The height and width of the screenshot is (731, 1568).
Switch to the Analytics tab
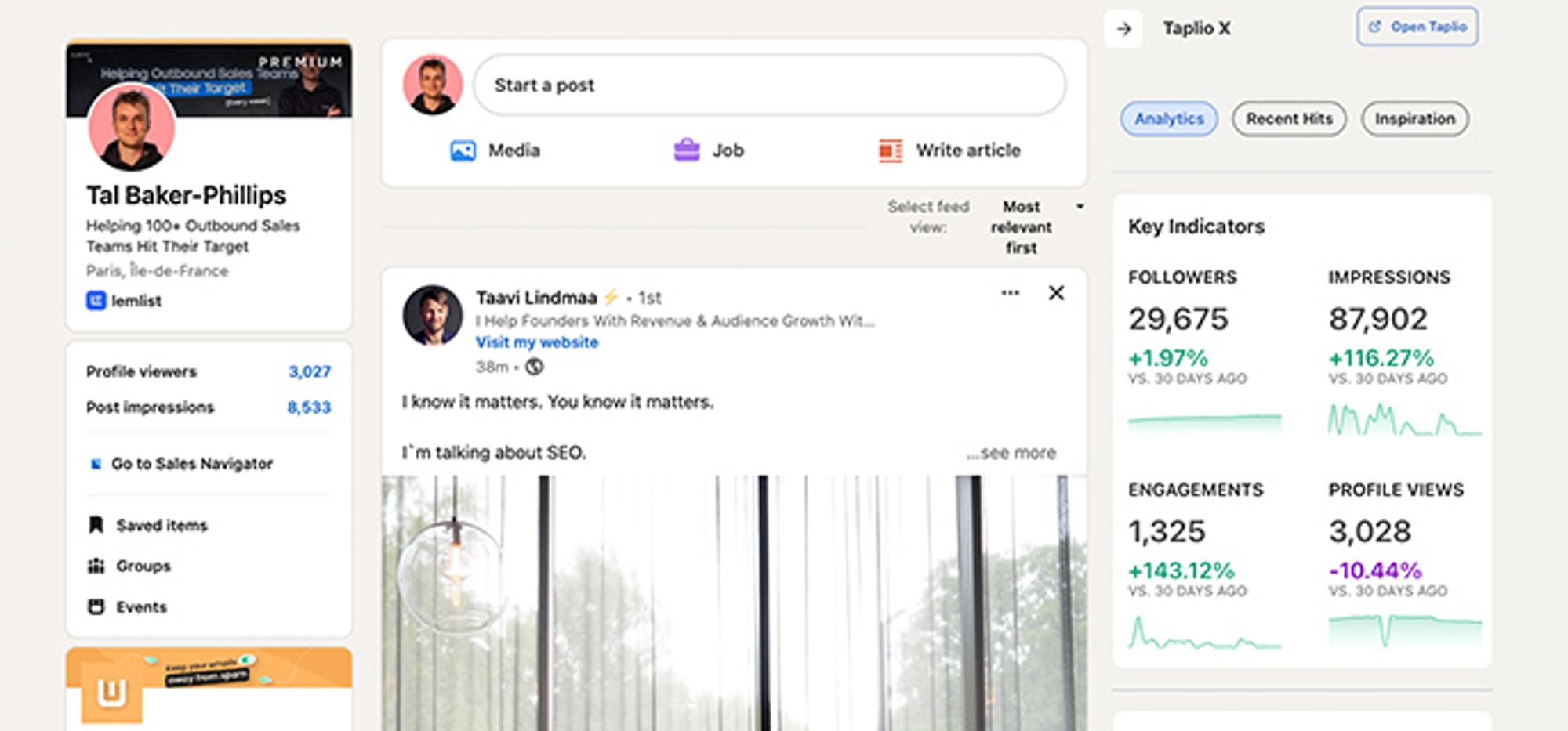click(1169, 119)
